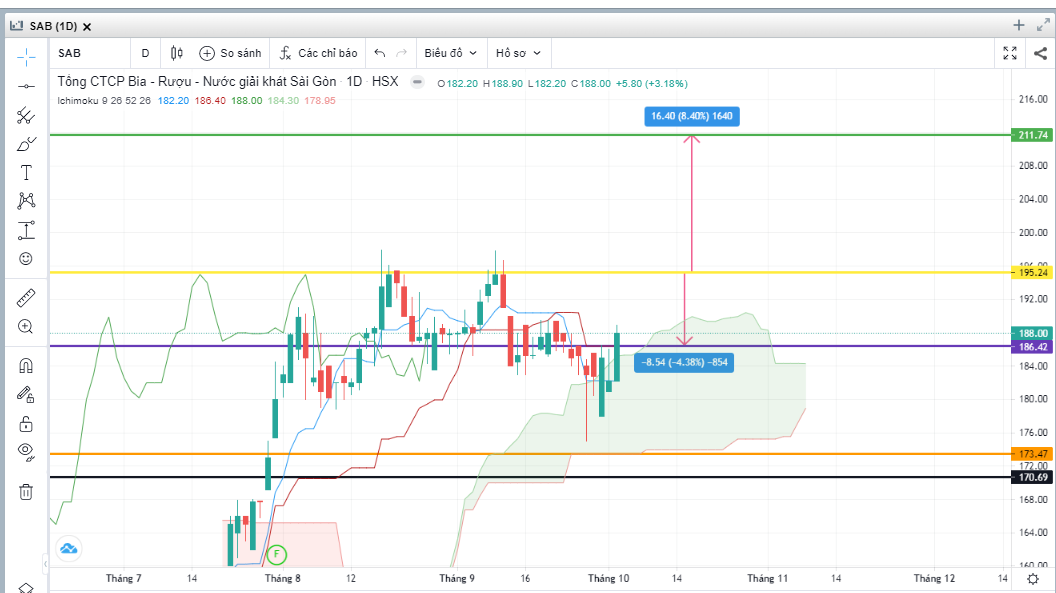
Task: Toggle stay-in-drawing-mode pencil lock
Action: coord(26,394)
